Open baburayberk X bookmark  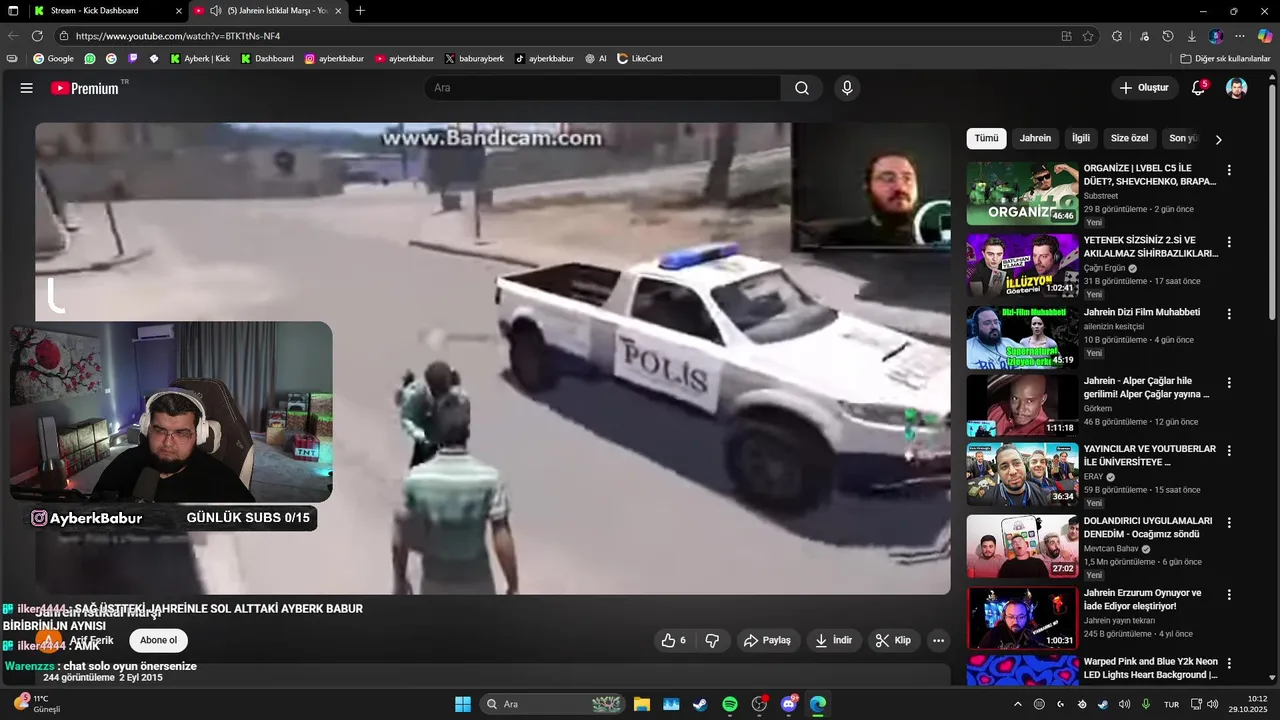[x=474, y=59]
